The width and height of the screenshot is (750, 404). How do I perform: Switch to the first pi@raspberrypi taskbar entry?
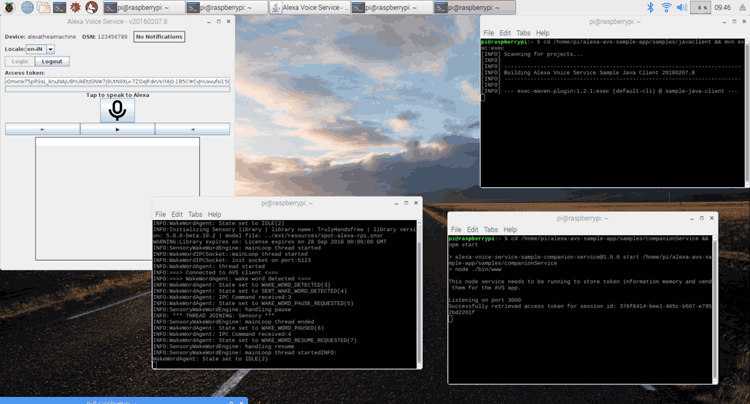[x=143, y=7]
